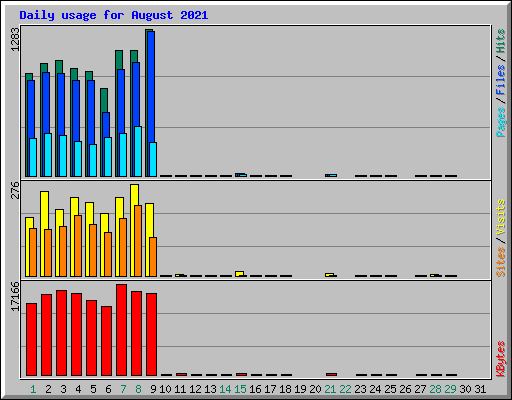
Task: Click the 'Visits' legend label
Action: [501, 217]
